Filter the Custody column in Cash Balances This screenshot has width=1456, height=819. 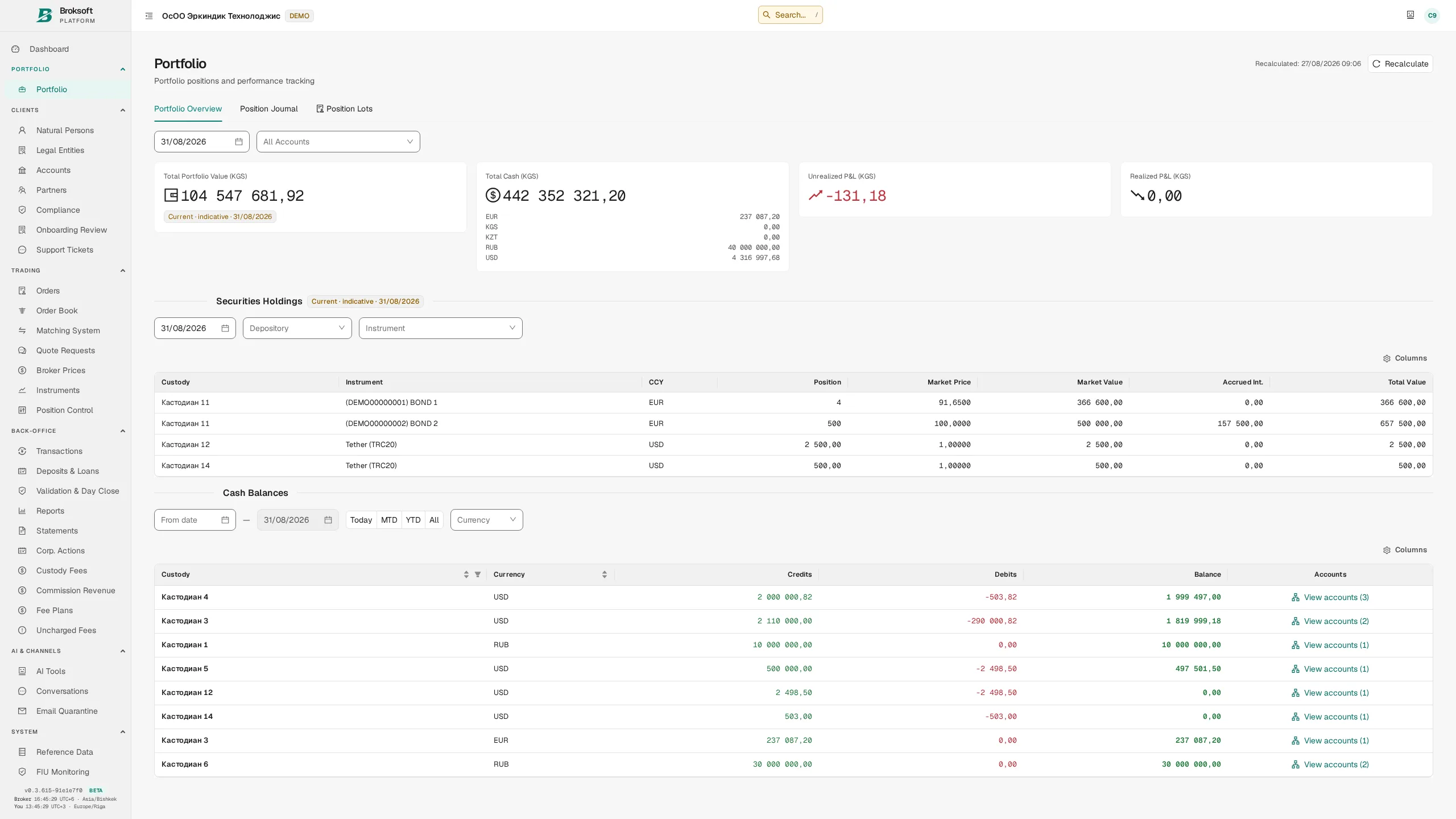tap(478, 574)
